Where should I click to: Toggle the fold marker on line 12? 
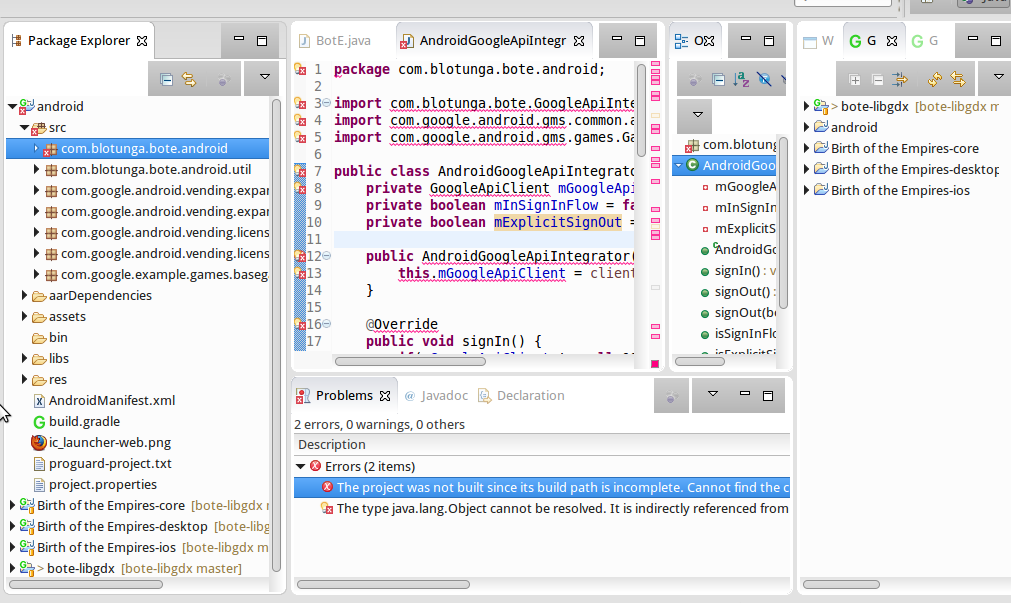click(326, 256)
